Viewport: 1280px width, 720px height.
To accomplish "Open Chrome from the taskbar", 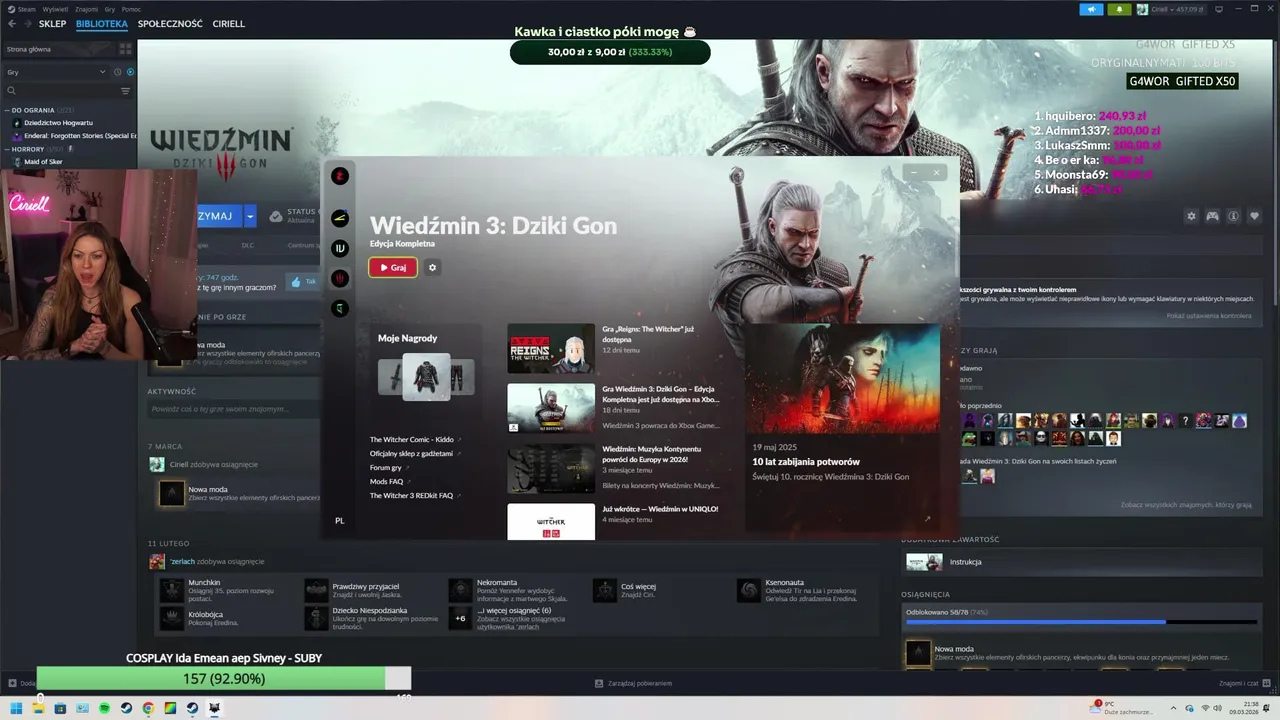I will 148,709.
